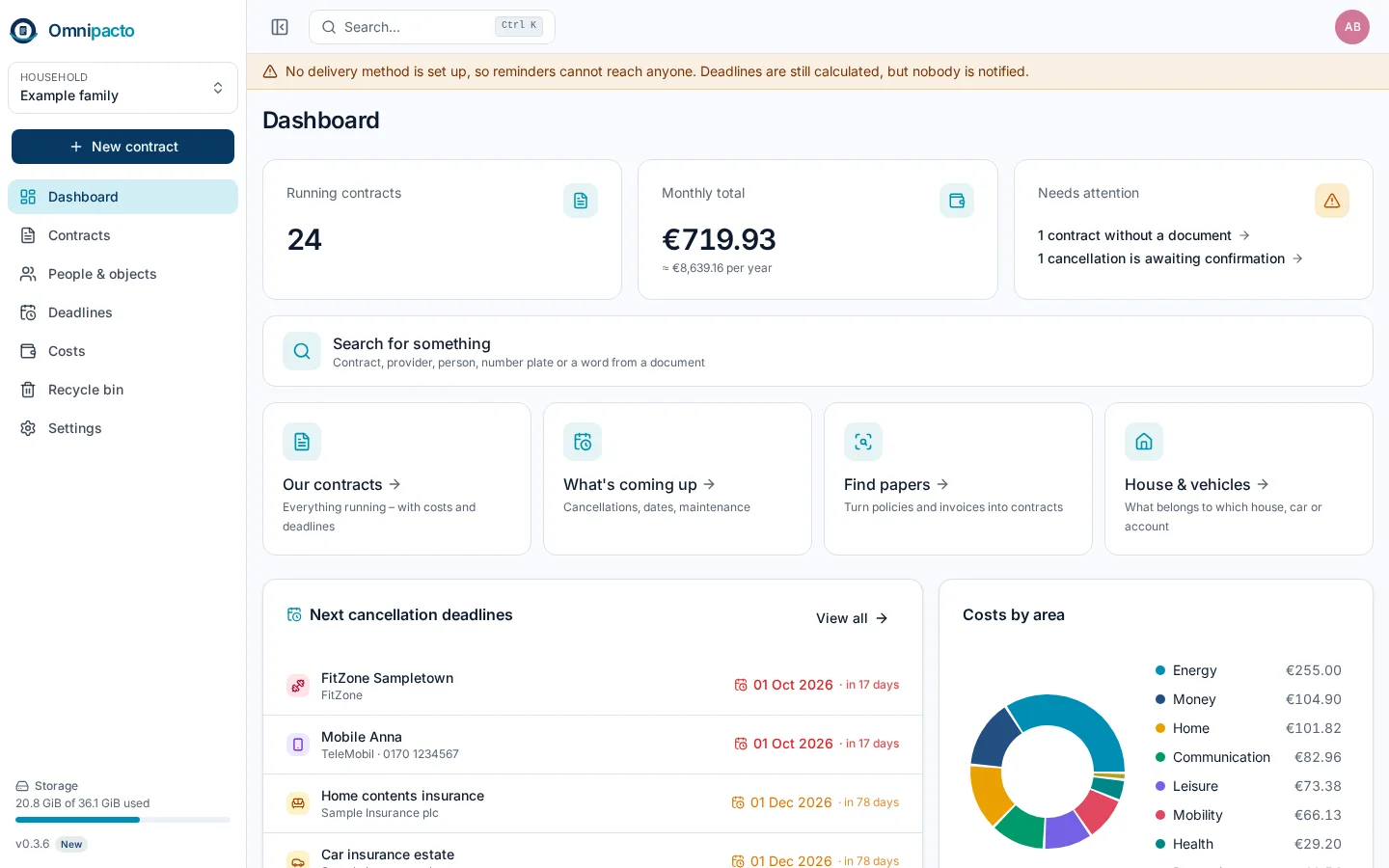Click the New version badge

point(71,844)
